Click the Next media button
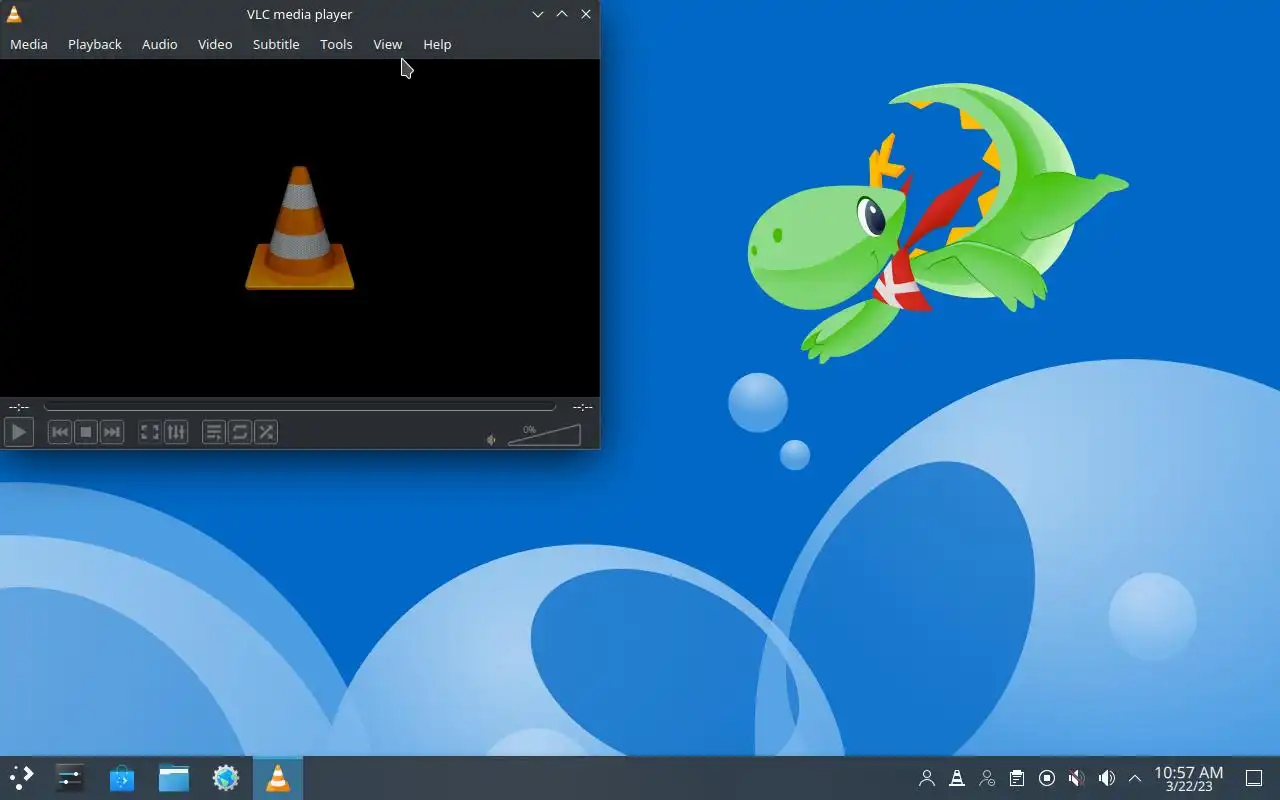Viewport: 1280px width, 800px height. [112, 432]
